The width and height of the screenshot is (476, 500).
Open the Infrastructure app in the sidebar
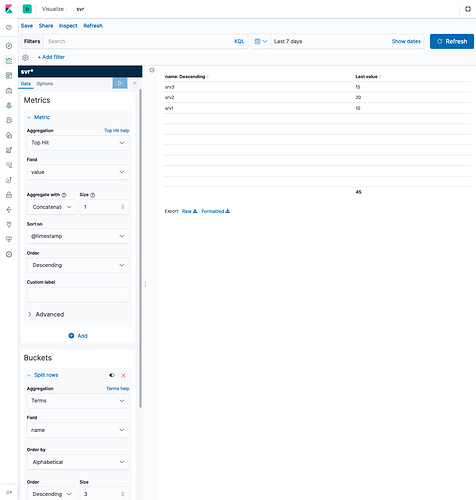pos(9,135)
